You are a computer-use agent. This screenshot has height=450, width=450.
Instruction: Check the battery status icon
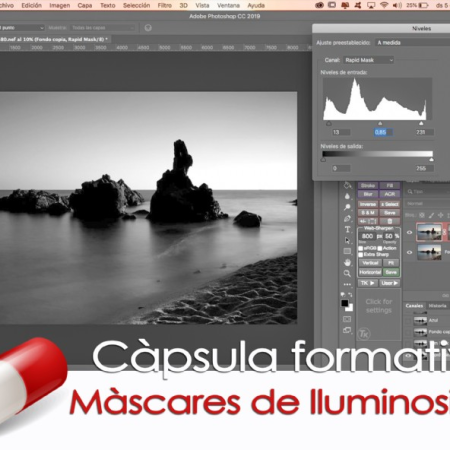pyautogui.click(x=423, y=5)
